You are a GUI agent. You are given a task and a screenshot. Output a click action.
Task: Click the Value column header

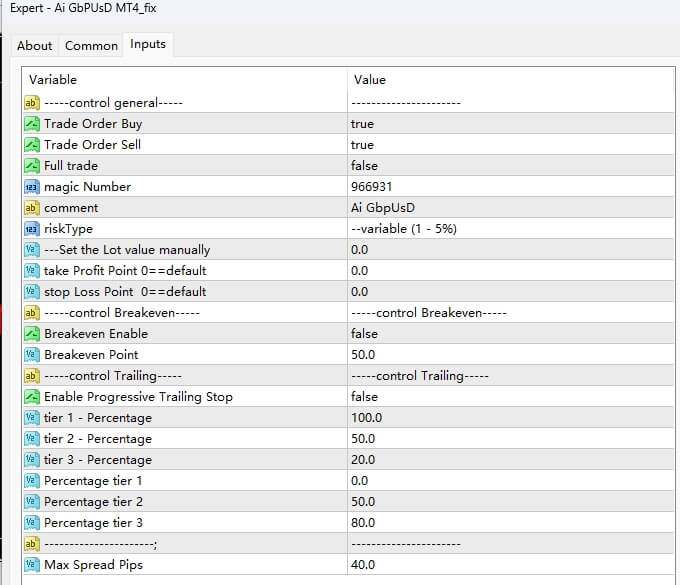[x=368, y=80]
